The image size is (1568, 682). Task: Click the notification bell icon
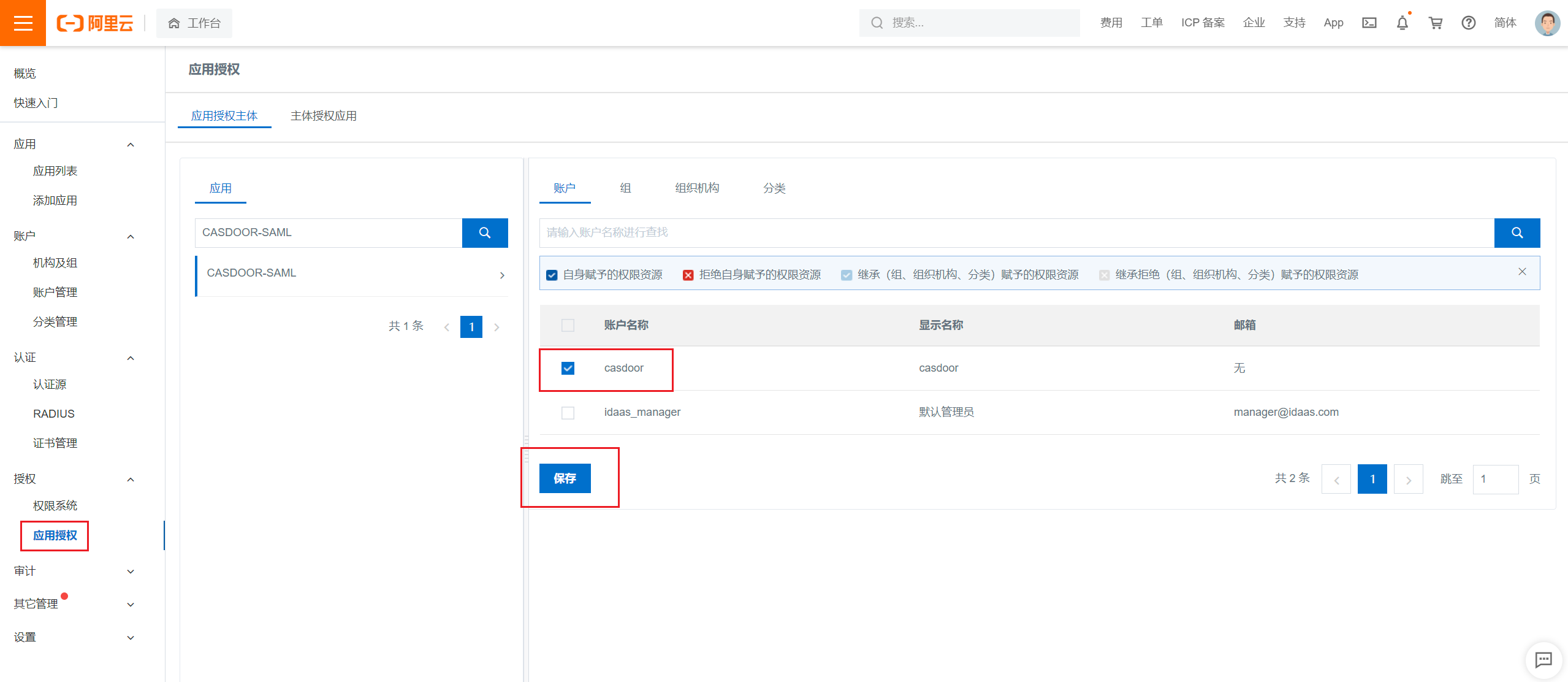tap(1402, 23)
